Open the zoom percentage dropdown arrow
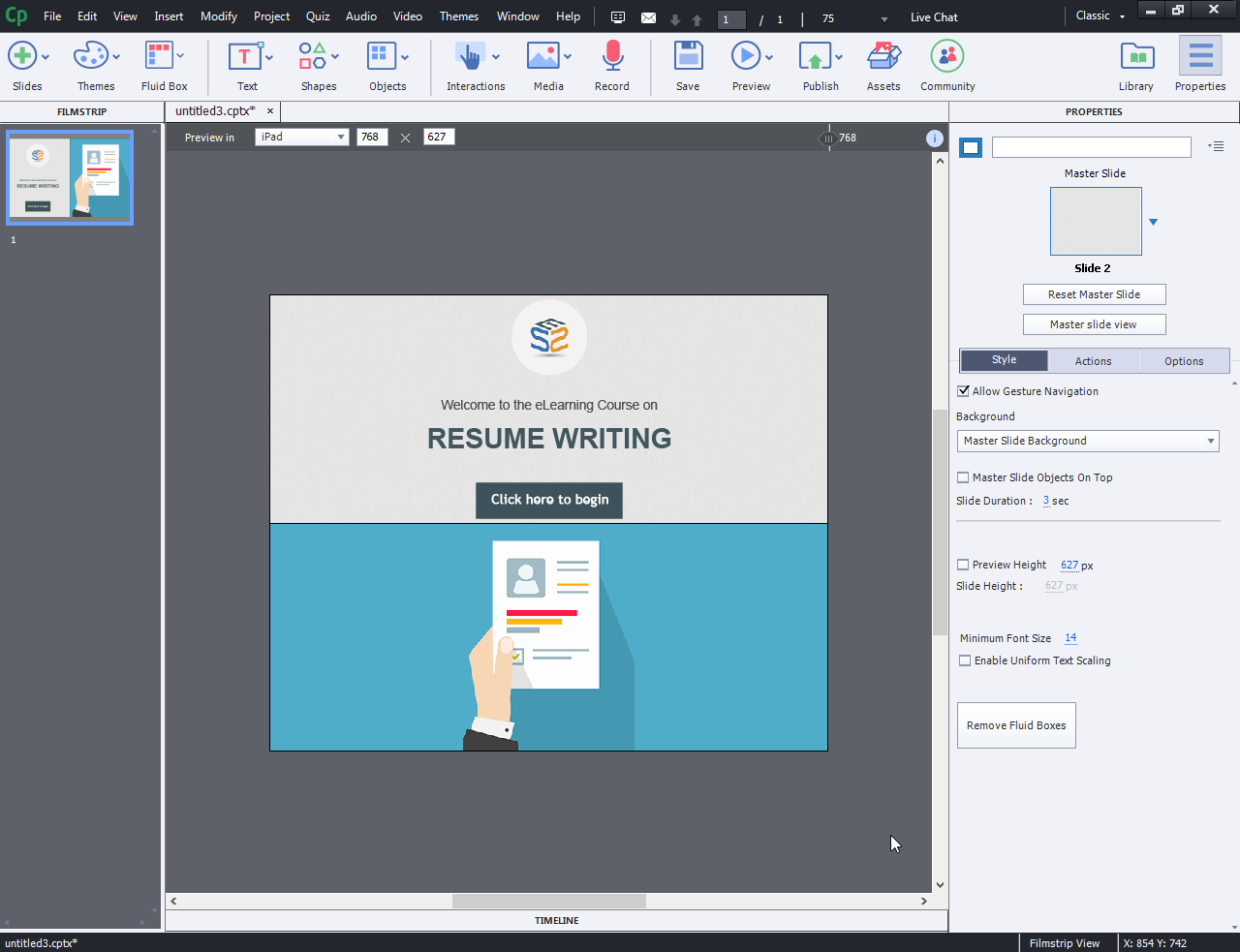Screen dimensions: 1240x952 [x=883, y=19]
